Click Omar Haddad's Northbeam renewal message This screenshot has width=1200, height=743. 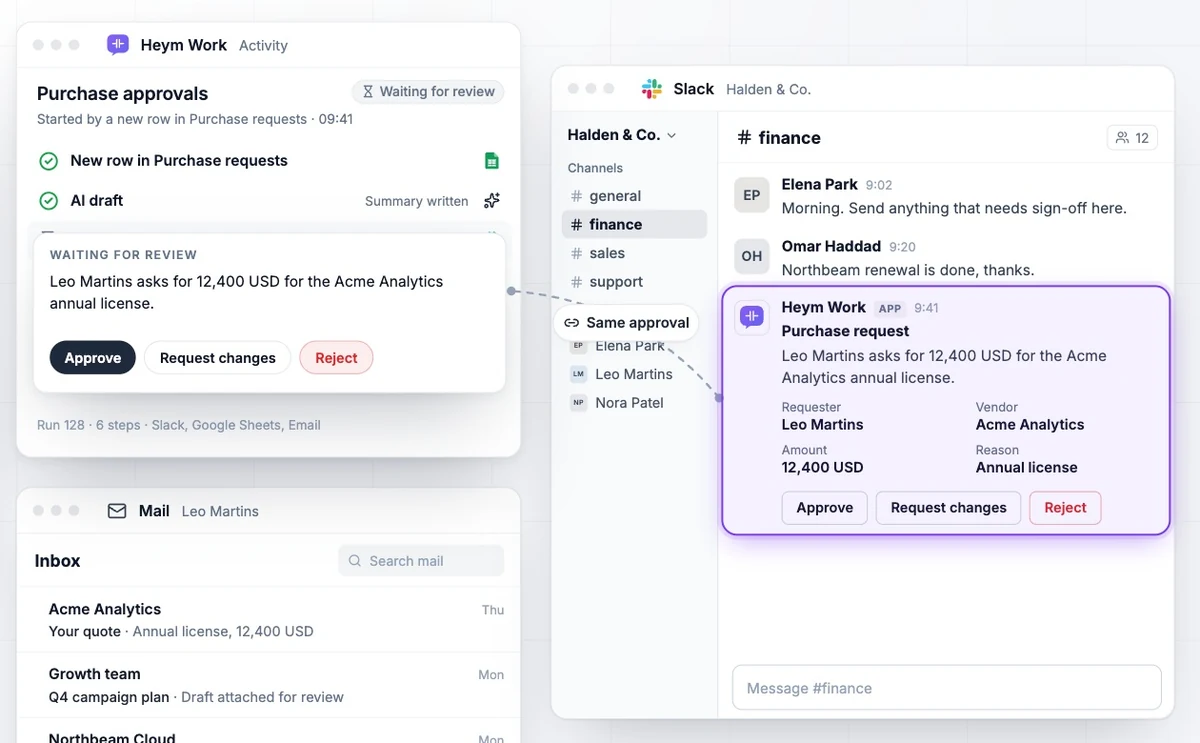[x=908, y=270]
